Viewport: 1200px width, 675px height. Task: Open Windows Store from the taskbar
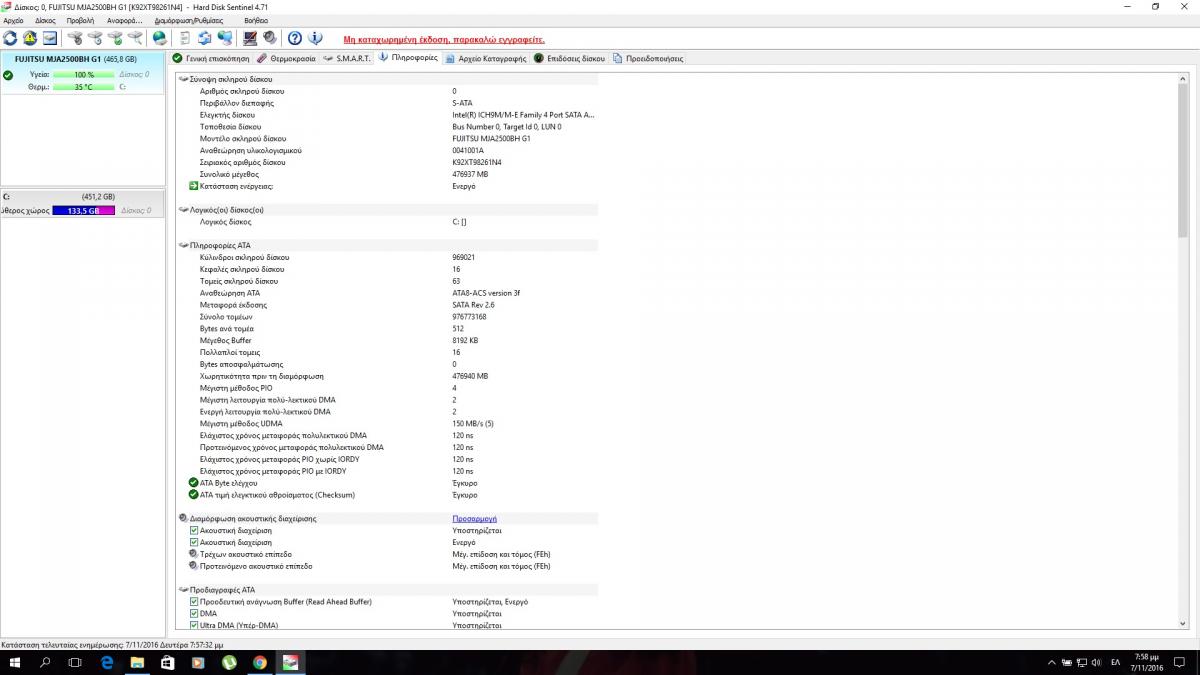tap(167, 662)
